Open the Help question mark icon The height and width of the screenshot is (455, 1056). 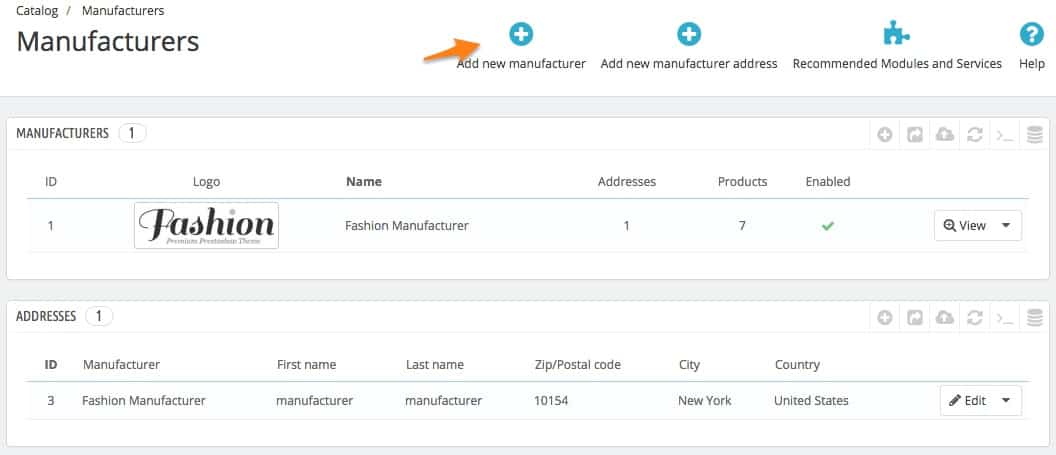[1032, 34]
